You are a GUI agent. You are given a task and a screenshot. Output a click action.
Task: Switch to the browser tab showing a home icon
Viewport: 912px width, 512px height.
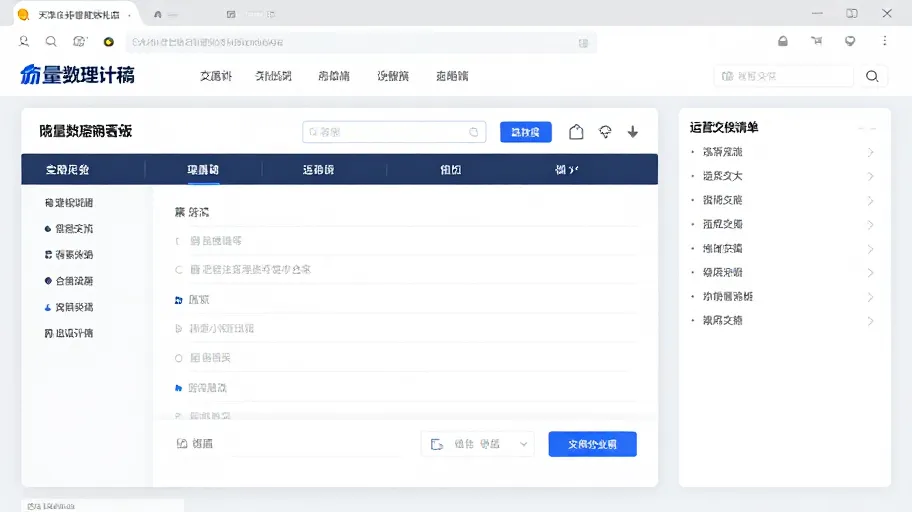click(x=166, y=15)
